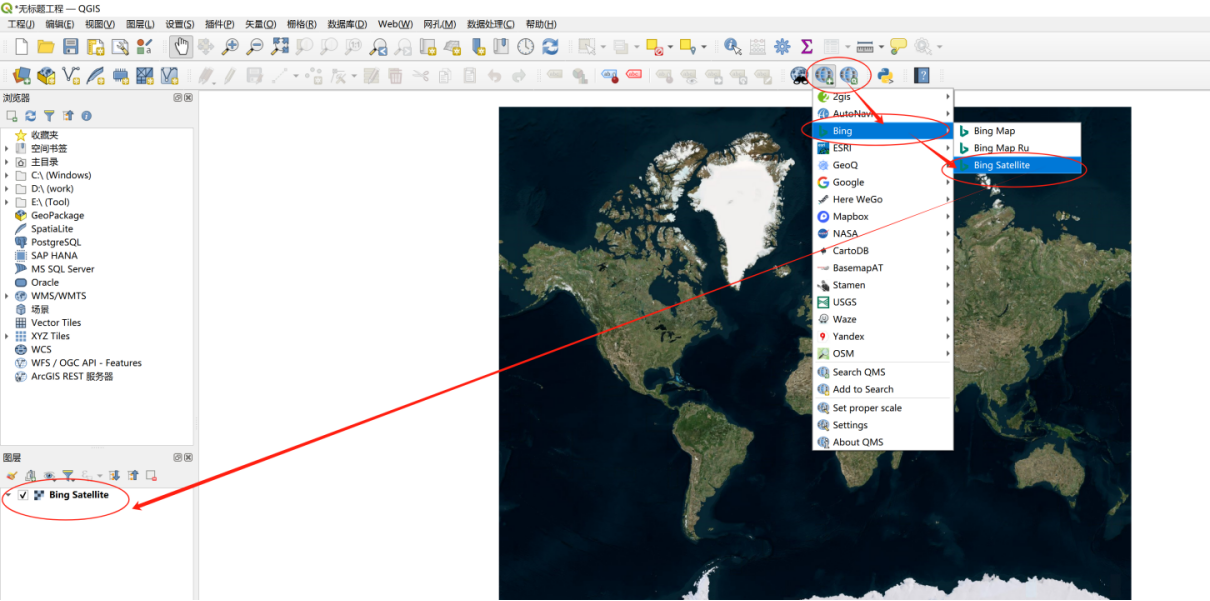This screenshot has width=1210, height=601.
Task: Refresh the map canvas
Action: [x=550, y=46]
